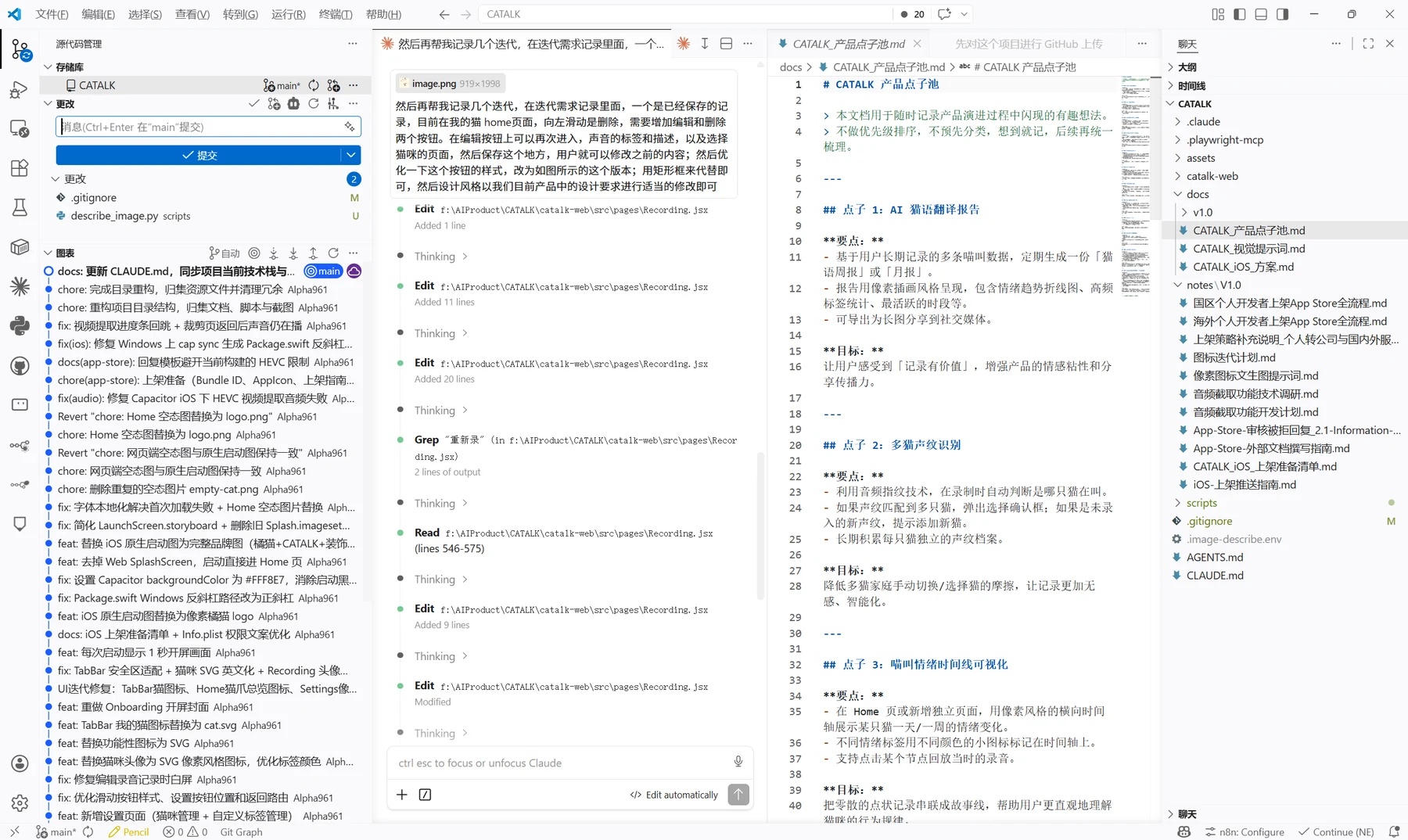This screenshot has height=840, width=1408.
Task: Click the plus icon below Claude input
Action: click(x=402, y=795)
